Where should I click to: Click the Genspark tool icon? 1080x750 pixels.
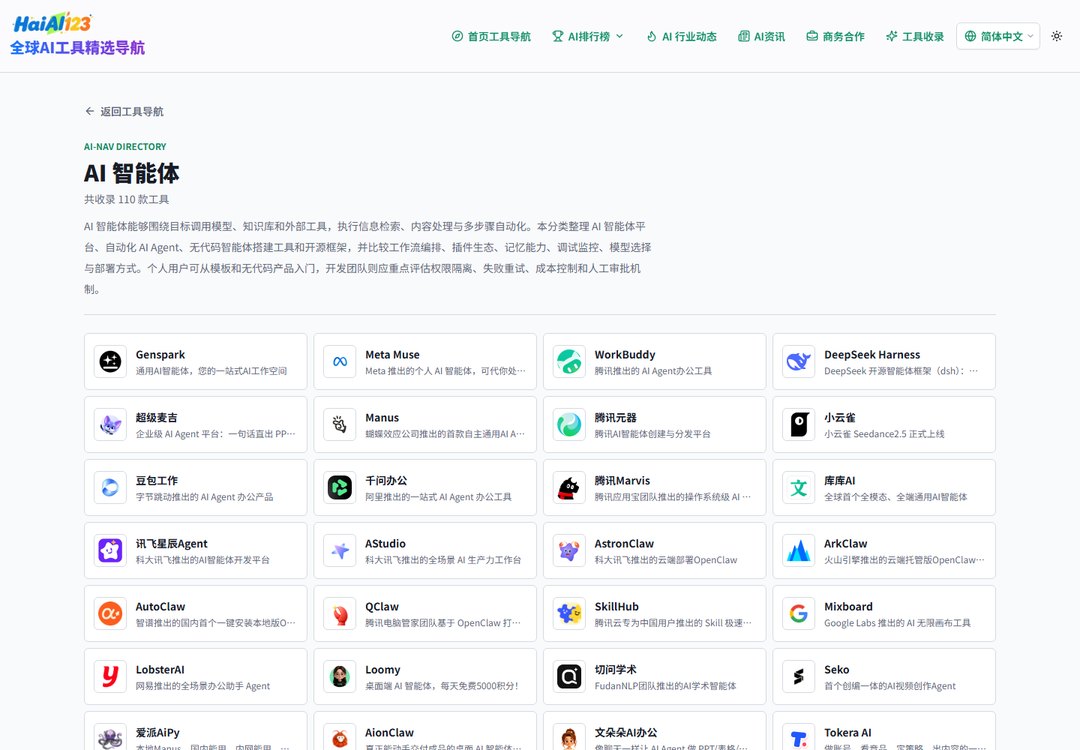(x=110, y=362)
